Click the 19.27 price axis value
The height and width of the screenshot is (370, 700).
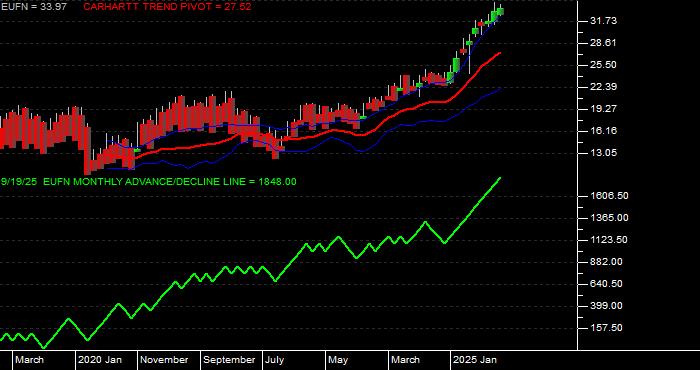pos(603,108)
